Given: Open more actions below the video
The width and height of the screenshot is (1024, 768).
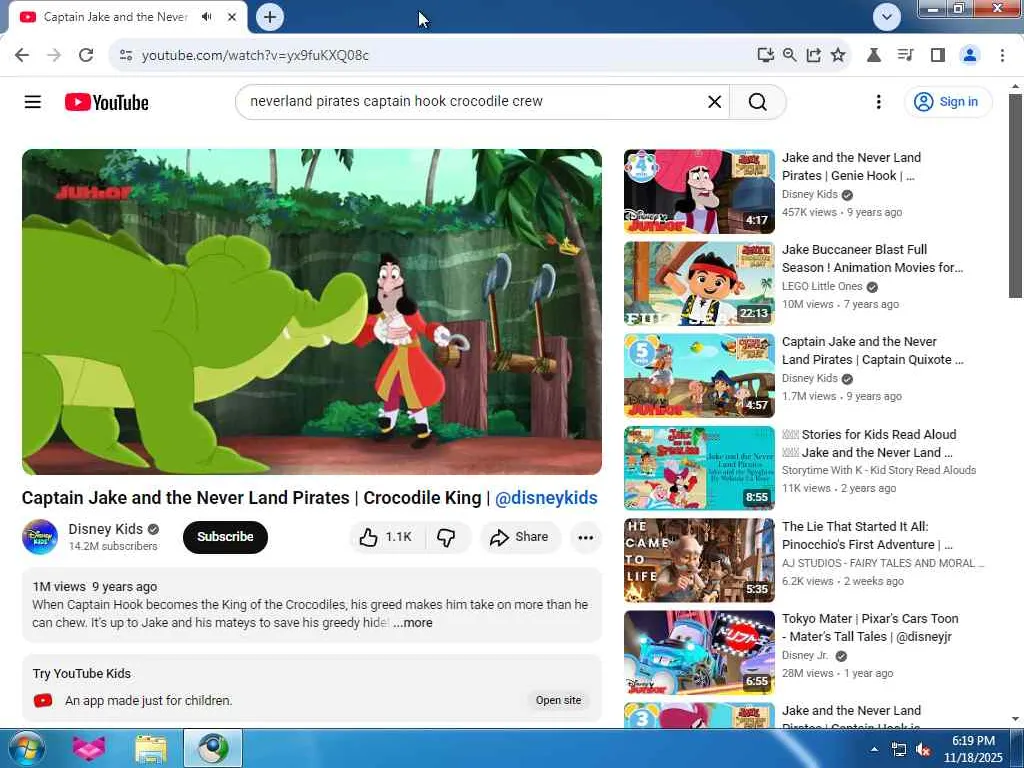Looking at the screenshot, I should [x=586, y=537].
